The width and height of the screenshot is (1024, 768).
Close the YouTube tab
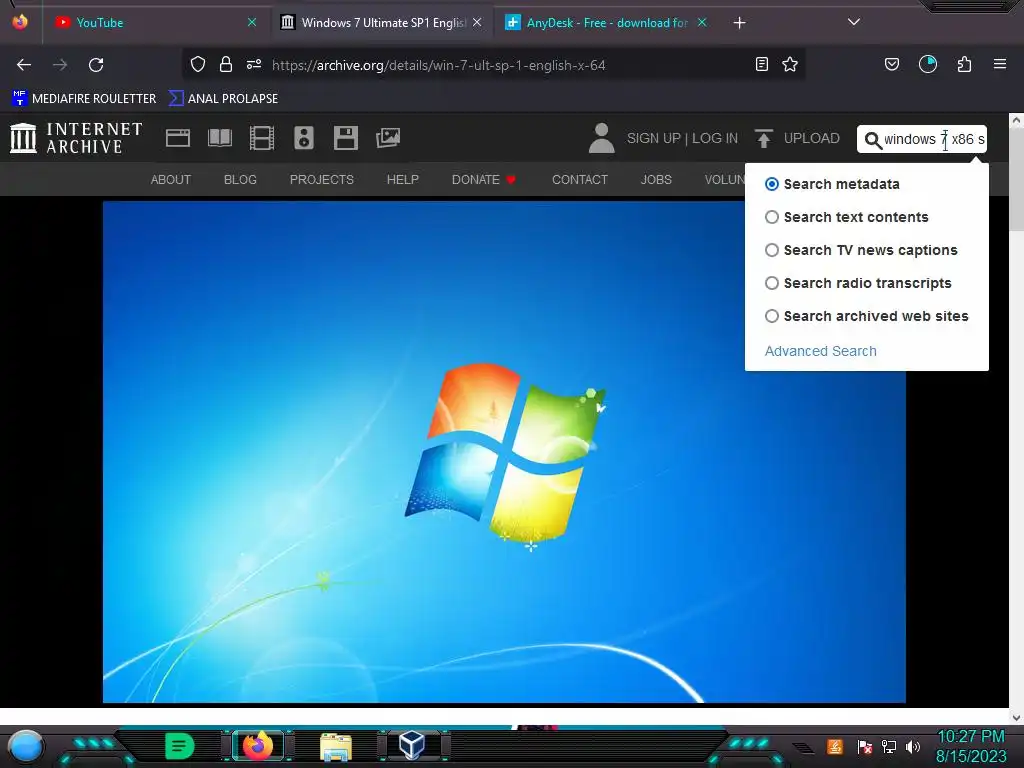252,23
